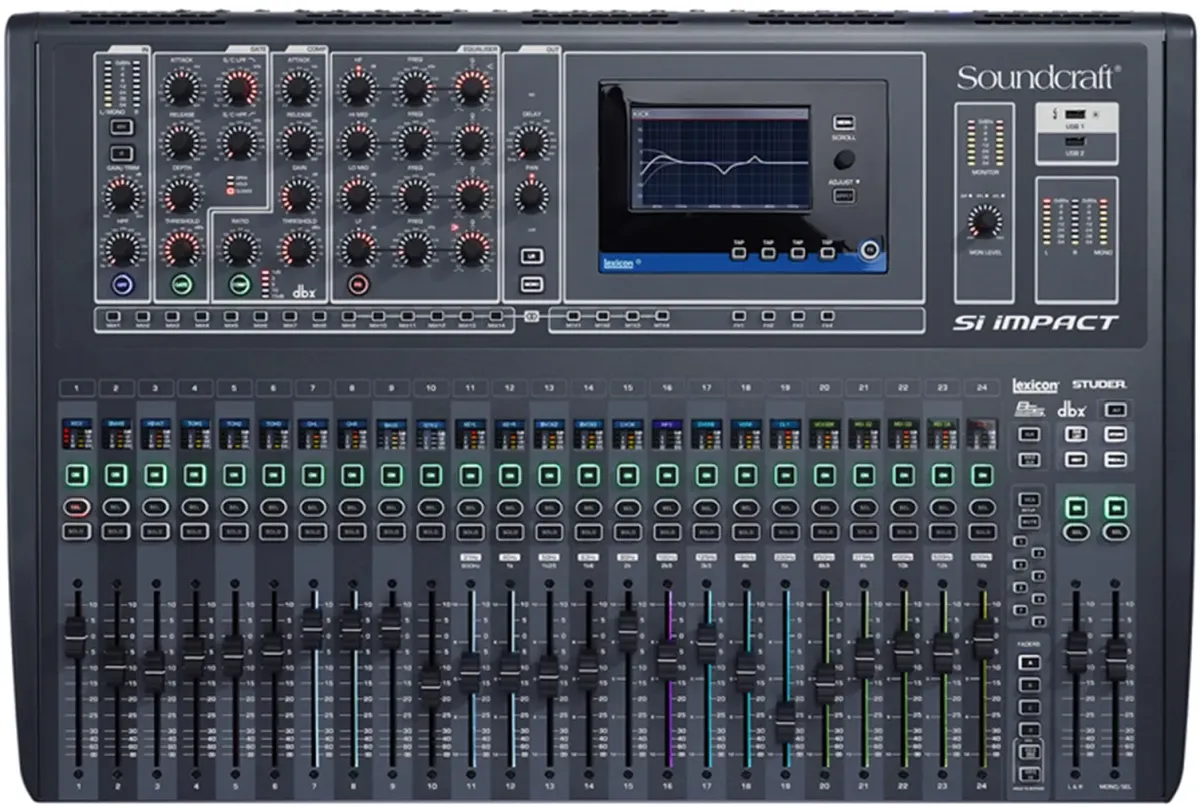Grab the channel 1 fader

click(x=76, y=635)
